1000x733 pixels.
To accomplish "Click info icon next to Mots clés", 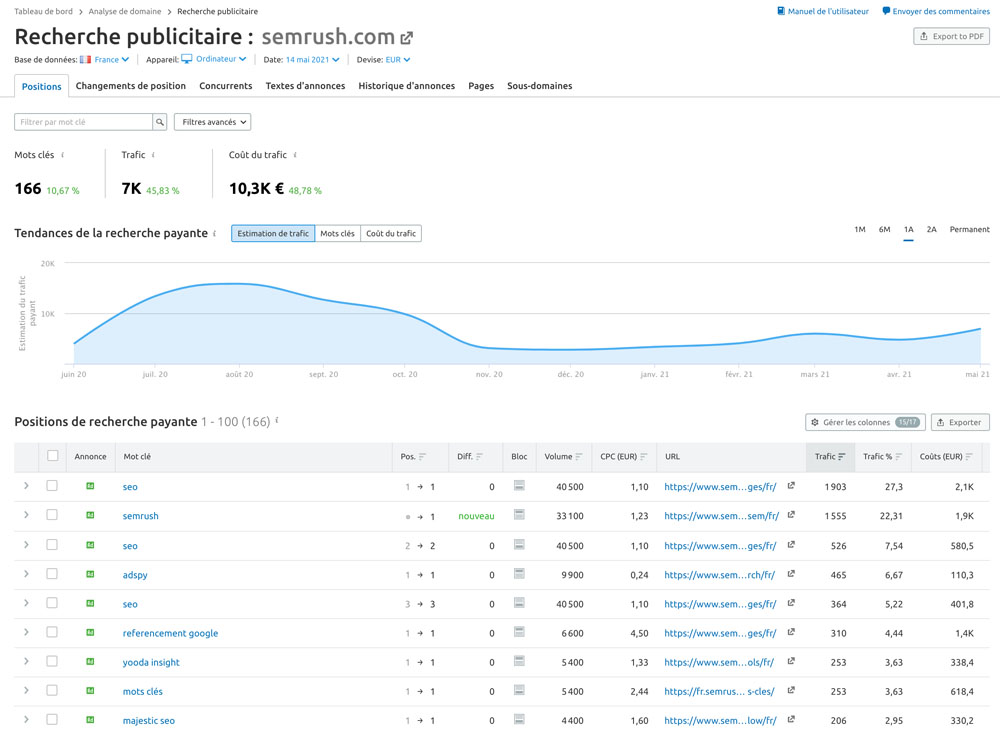I will pos(62,155).
